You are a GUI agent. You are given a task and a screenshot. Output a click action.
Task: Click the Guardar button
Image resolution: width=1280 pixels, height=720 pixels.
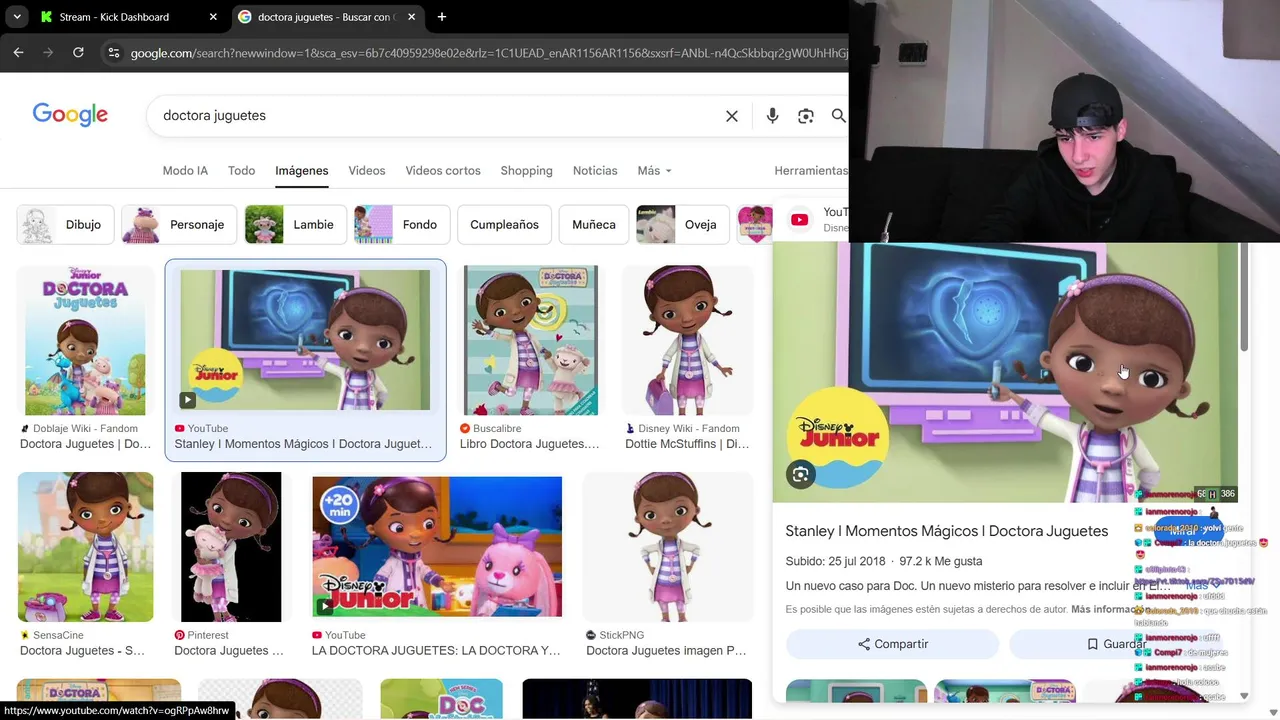pyautogui.click(x=1116, y=644)
